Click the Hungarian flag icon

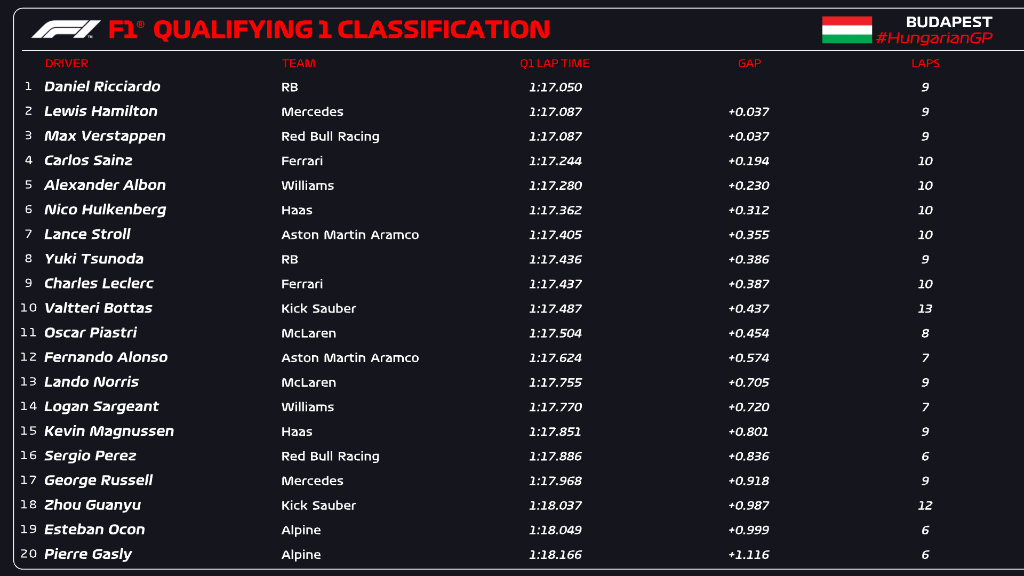[846, 29]
